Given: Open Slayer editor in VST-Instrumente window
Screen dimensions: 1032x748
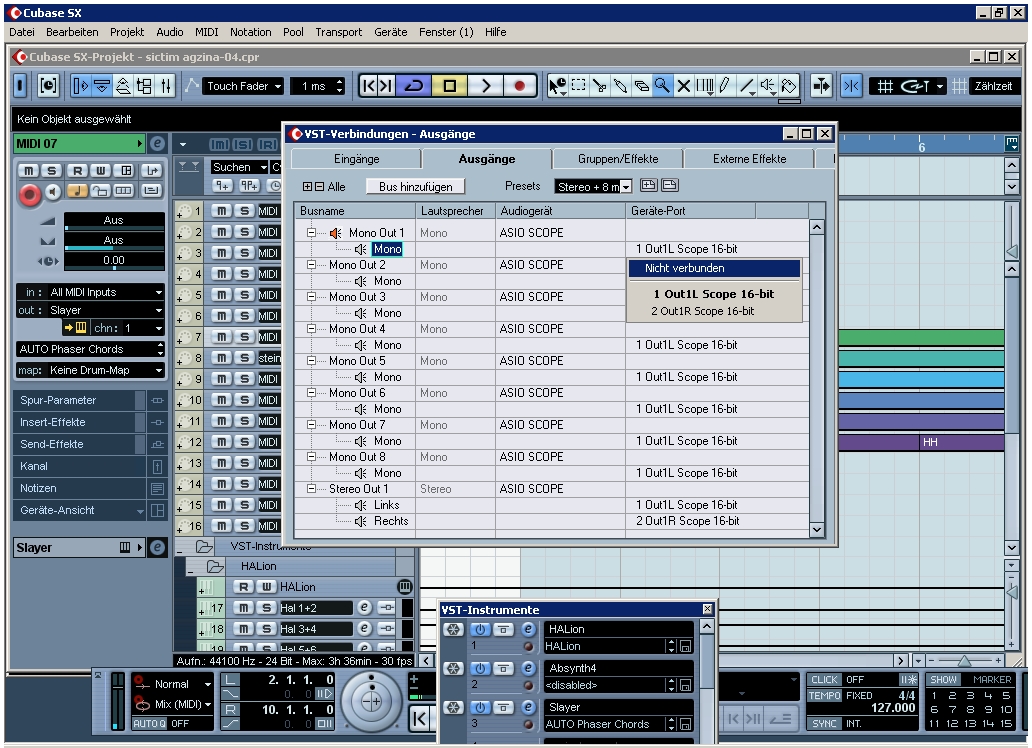Looking at the screenshot, I should click(528, 707).
